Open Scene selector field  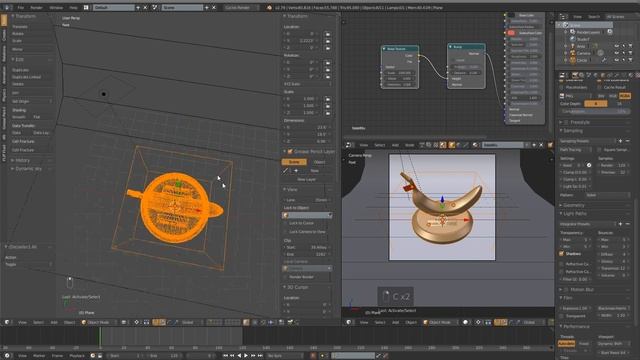tap(182, 7)
